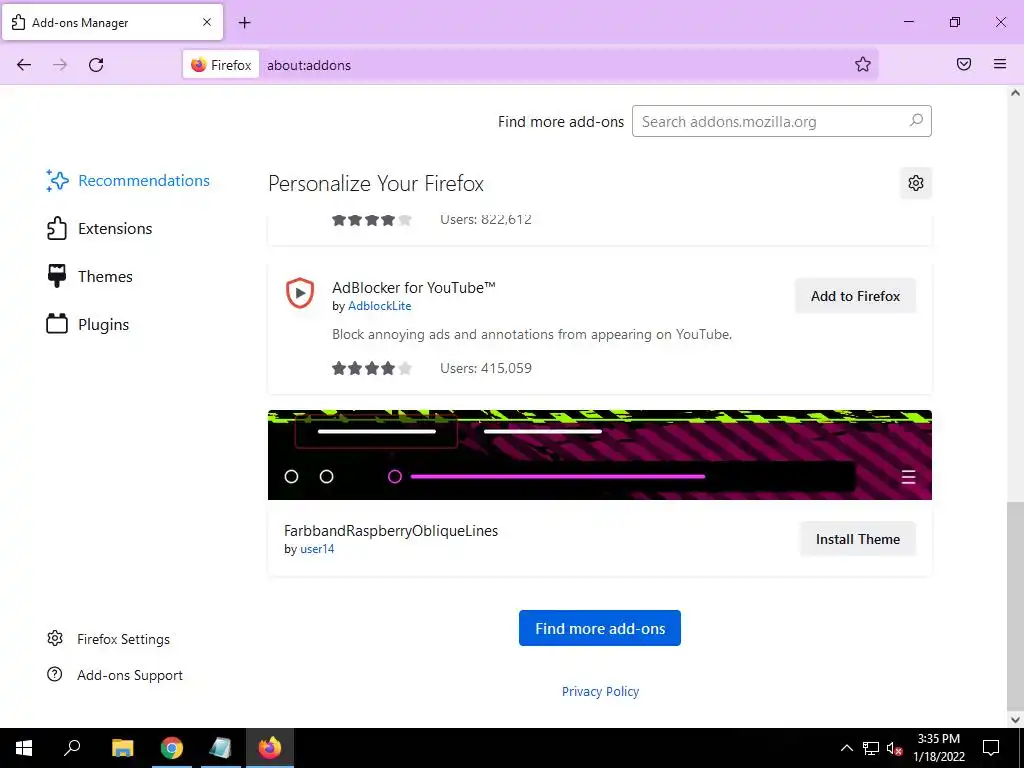Install the FarbbandRaspberryObliqueLines theme
The height and width of the screenshot is (768, 1024).
click(857, 539)
